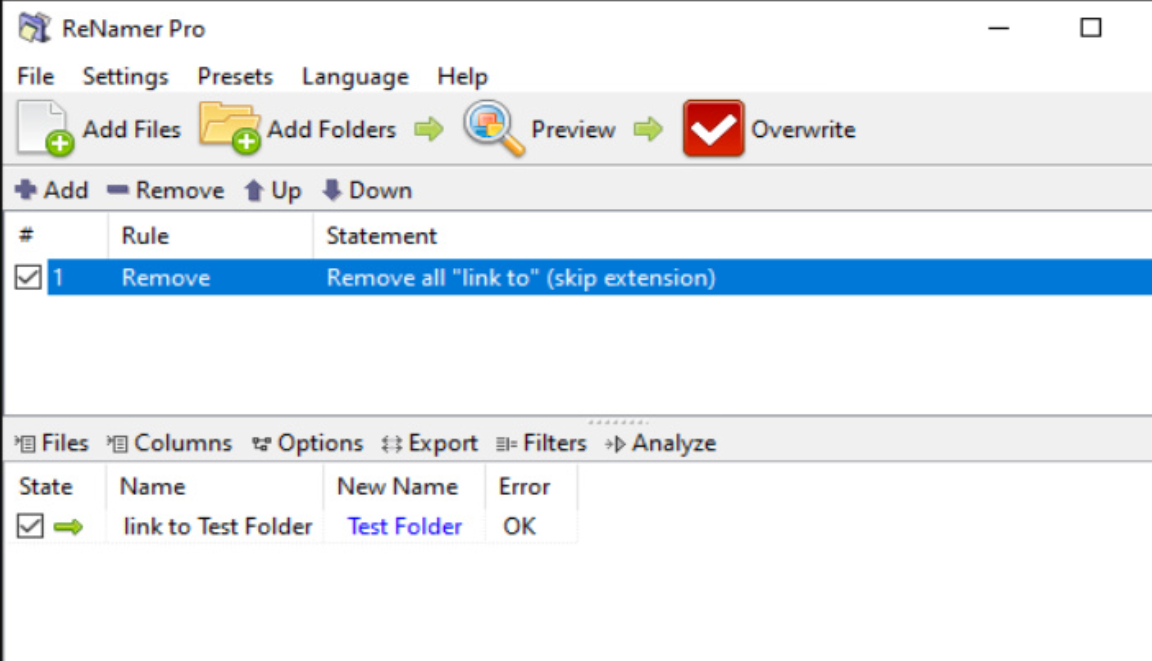Open the Options dropdown menu

pos(307,443)
